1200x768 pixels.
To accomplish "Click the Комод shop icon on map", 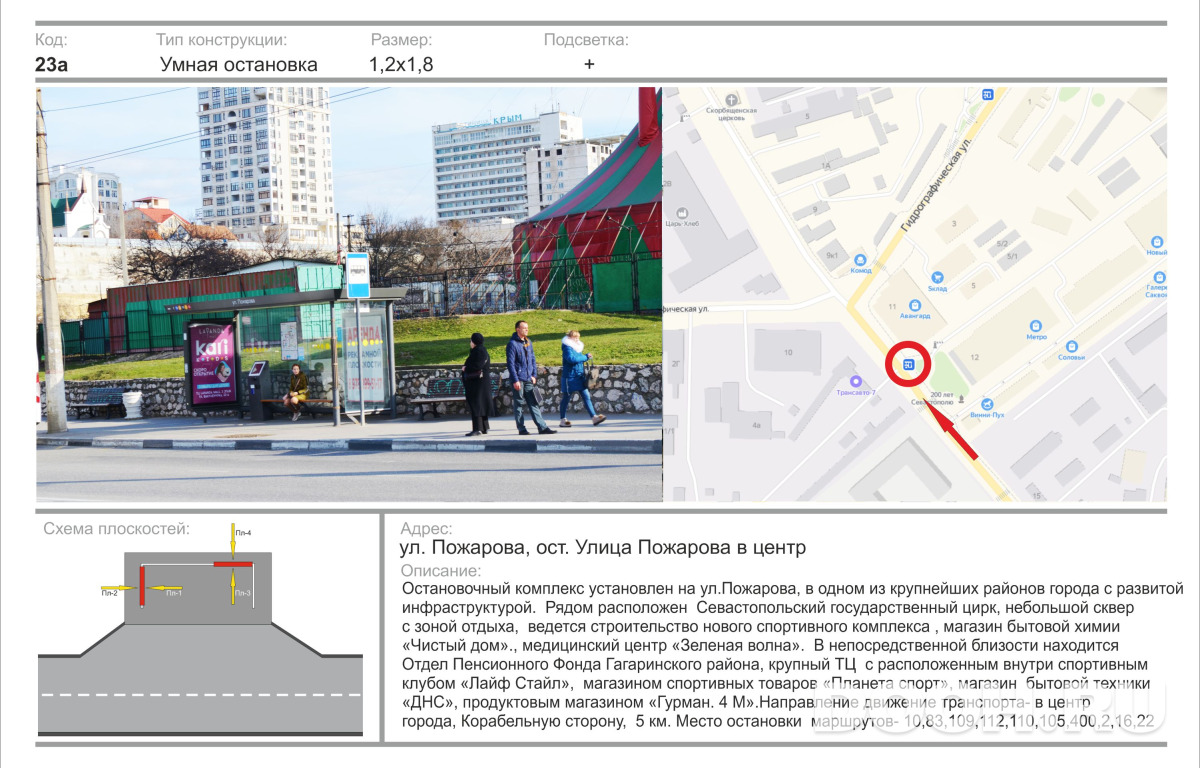I will click(860, 259).
